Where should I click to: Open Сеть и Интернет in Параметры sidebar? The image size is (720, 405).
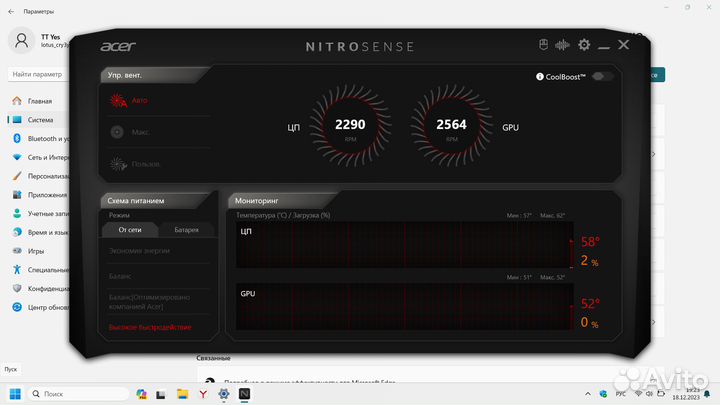point(39,158)
